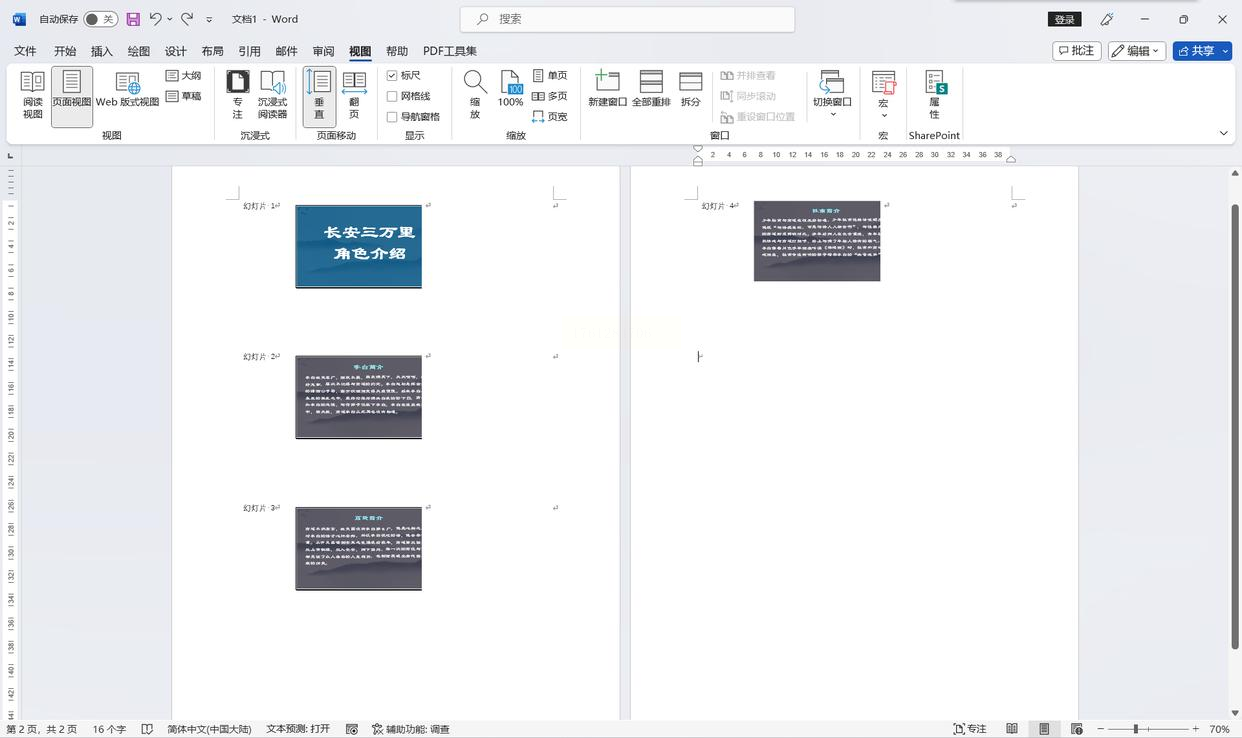Open SharePoint Properties (属性)
This screenshot has width=1242, height=738.
[934, 96]
